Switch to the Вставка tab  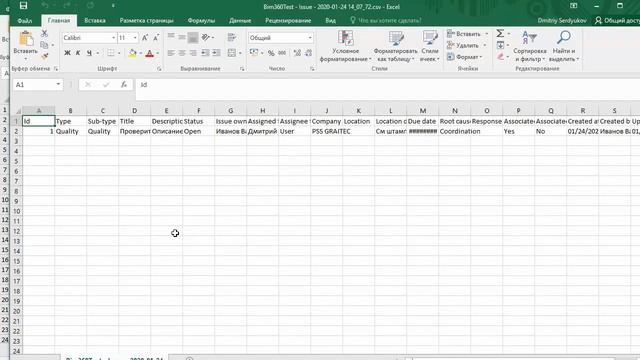(x=95, y=20)
